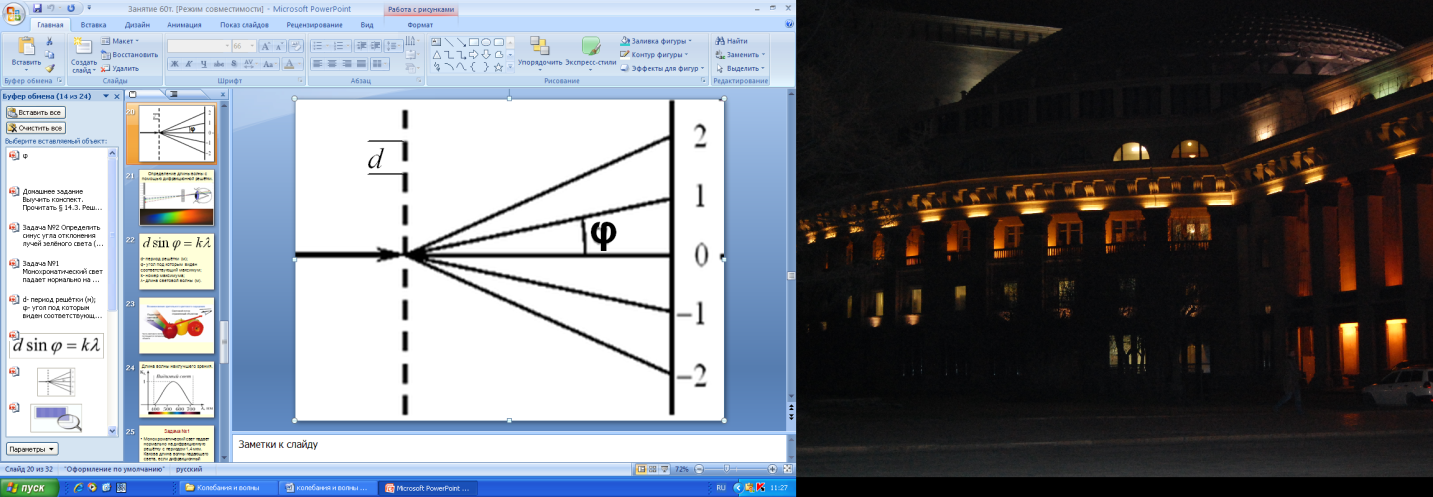This screenshot has height=497, width=1433.
Task: Start slide show from status bar icon
Action: pyautogui.click(x=666, y=469)
